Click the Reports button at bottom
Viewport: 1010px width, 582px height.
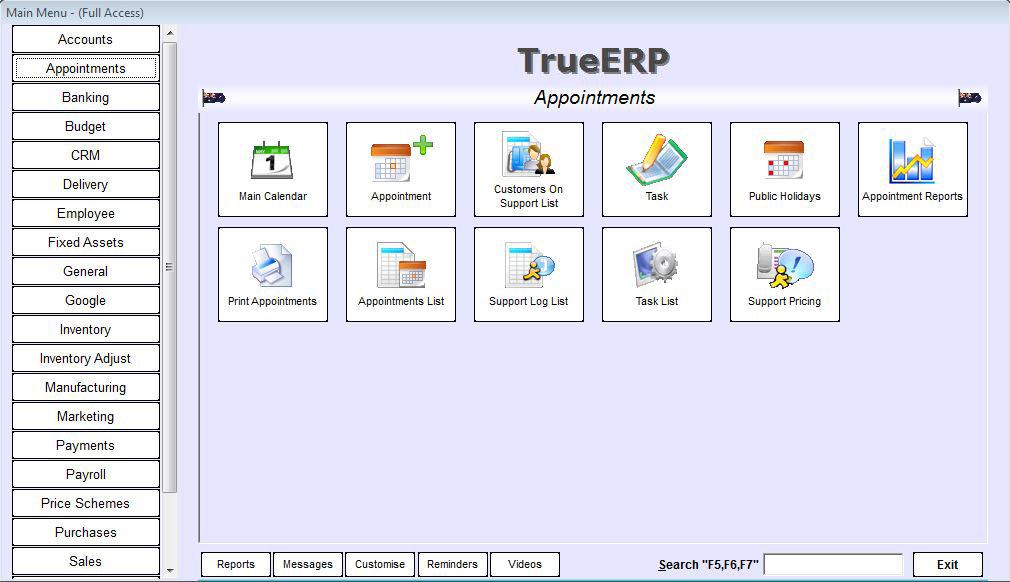point(236,564)
